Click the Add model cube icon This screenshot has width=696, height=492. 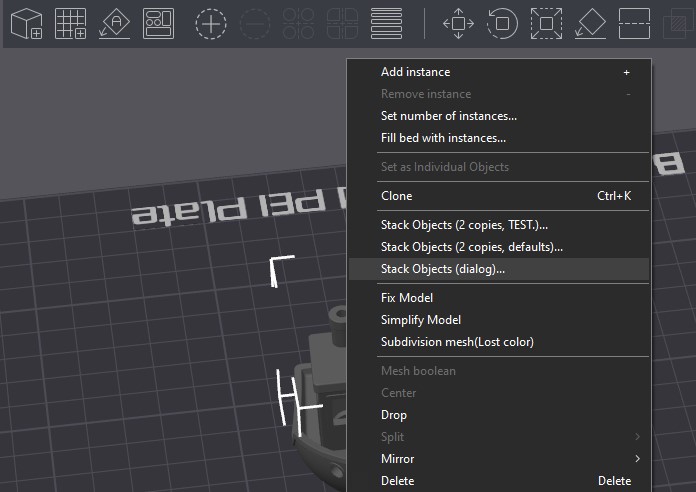[x=26, y=24]
